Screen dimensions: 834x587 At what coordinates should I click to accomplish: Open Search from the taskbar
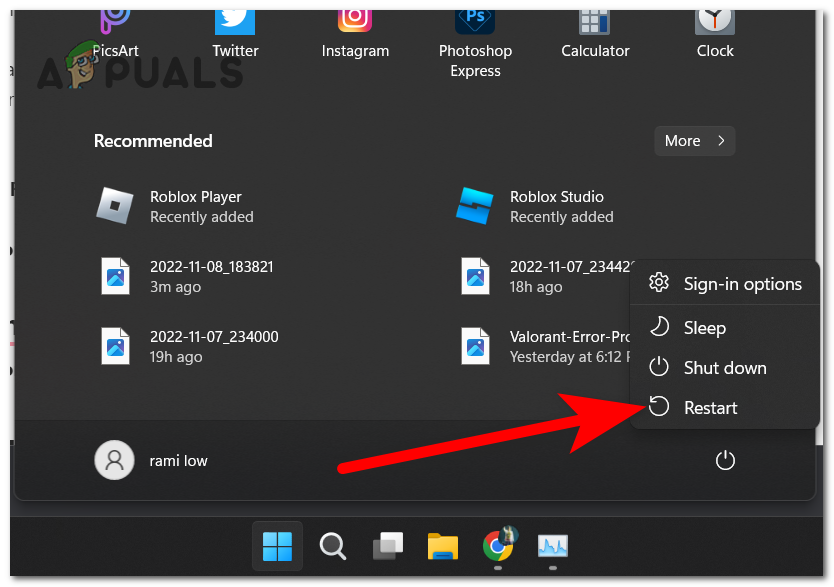tap(332, 546)
